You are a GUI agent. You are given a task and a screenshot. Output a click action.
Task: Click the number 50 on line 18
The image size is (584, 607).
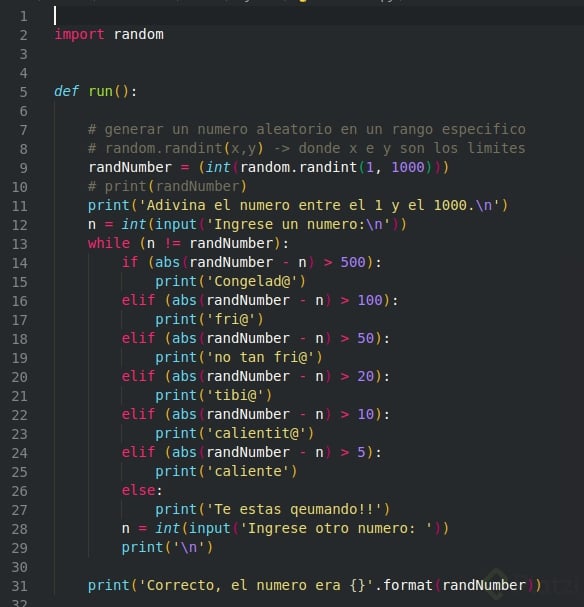point(366,338)
